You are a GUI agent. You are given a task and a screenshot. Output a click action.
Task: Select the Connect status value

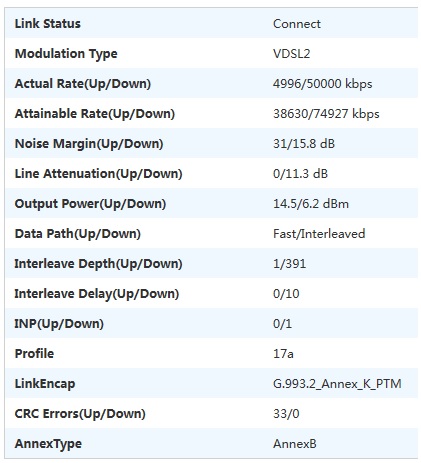click(x=297, y=24)
